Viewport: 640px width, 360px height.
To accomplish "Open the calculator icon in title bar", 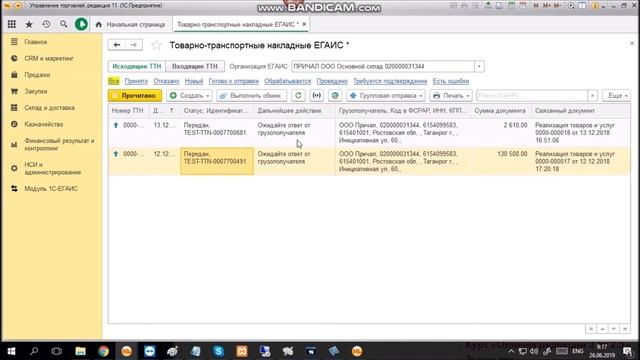I will [x=511, y=6].
